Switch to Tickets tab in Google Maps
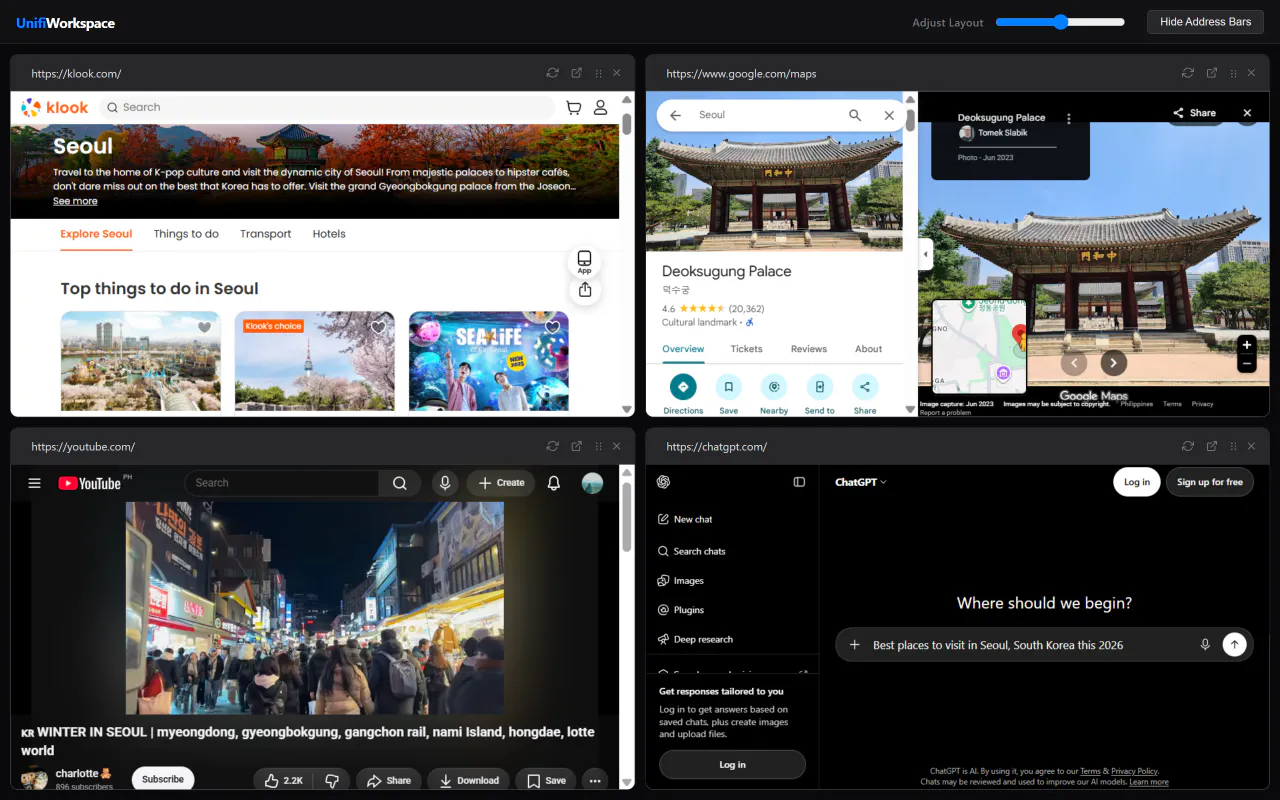Viewport: 1280px width, 800px height. pos(746,349)
